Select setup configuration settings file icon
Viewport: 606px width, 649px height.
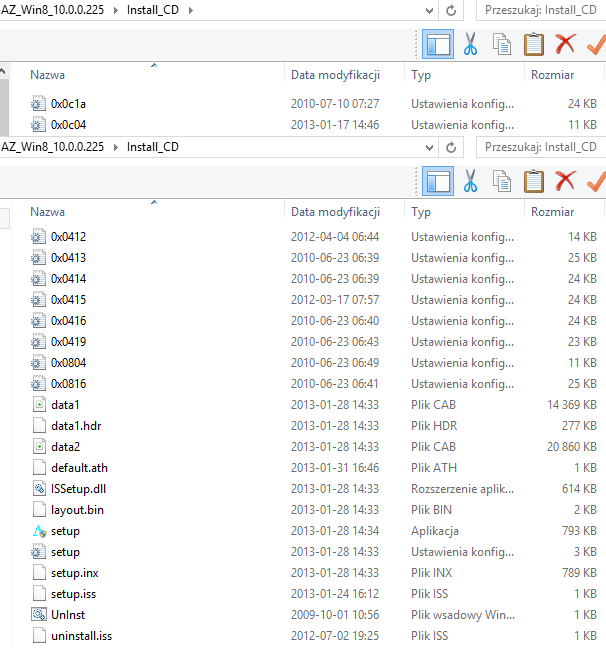point(38,552)
